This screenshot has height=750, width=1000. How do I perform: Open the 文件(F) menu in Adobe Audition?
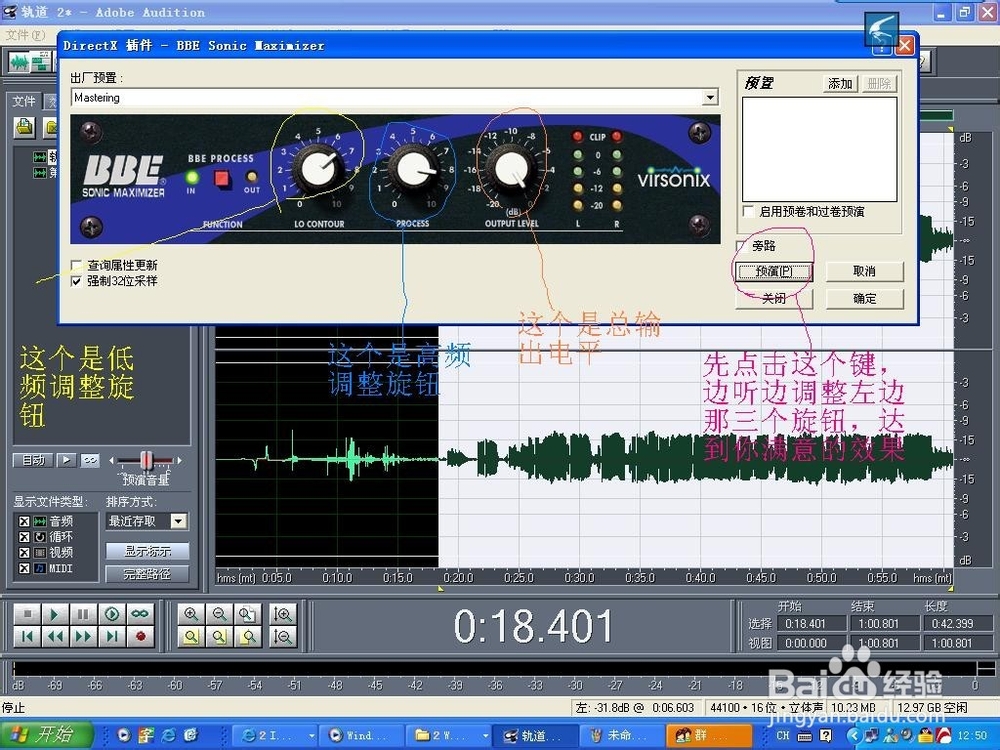tap(26, 34)
